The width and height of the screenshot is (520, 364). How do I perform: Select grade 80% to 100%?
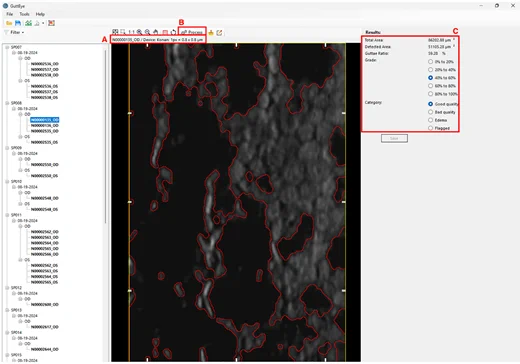(430, 94)
